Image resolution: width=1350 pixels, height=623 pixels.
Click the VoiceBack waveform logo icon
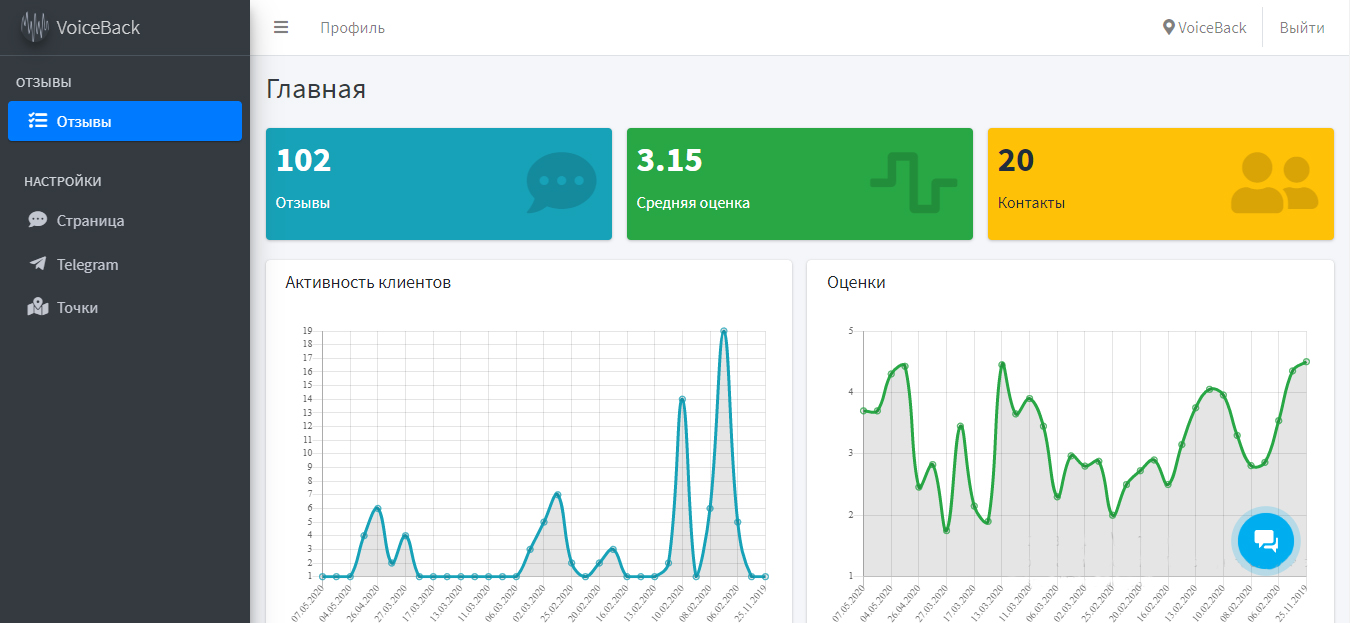click(x=36, y=27)
